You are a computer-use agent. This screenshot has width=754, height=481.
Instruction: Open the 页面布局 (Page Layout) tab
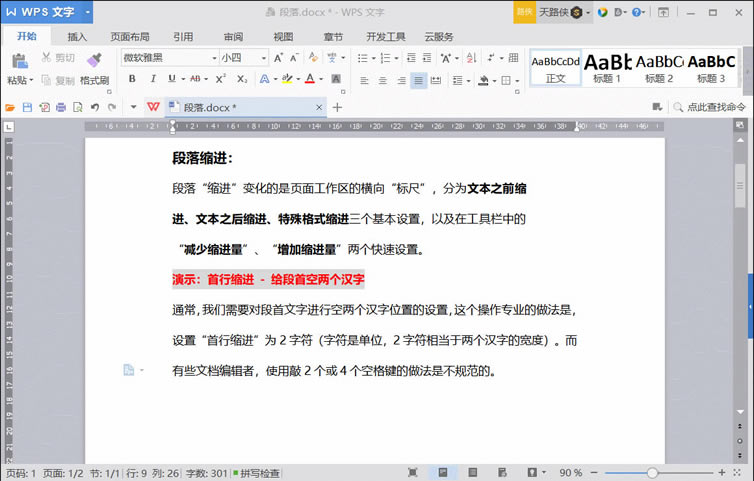tap(130, 37)
